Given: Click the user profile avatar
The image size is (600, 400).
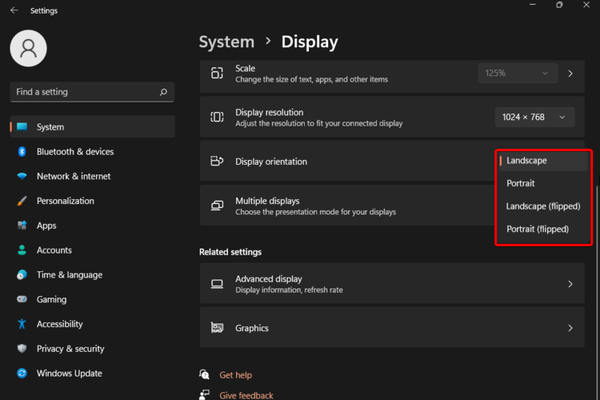Looking at the screenshot, I should pyautogui.click(x=28, y=49).
